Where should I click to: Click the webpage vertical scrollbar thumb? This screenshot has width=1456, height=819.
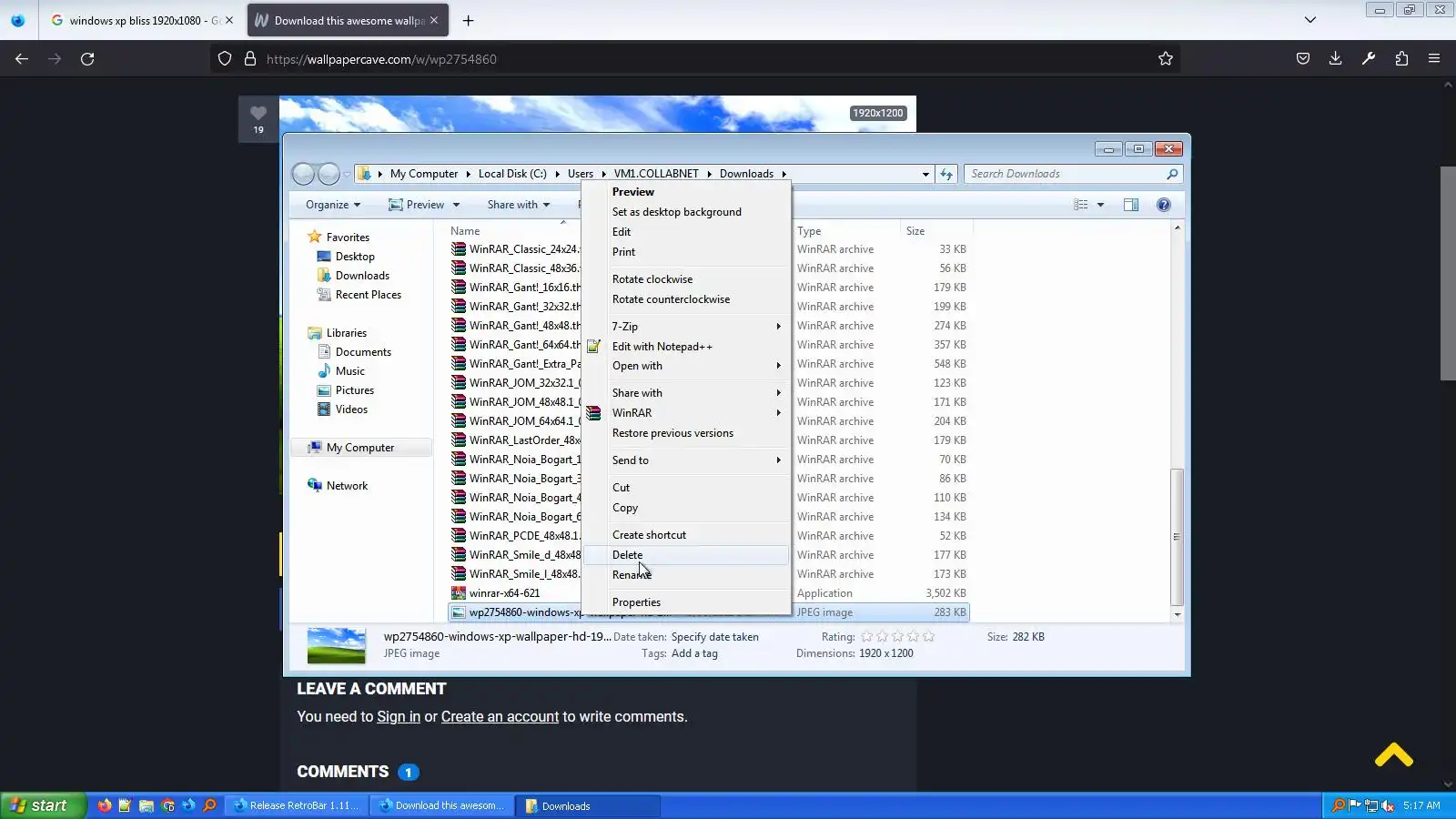coord(1448,273)
